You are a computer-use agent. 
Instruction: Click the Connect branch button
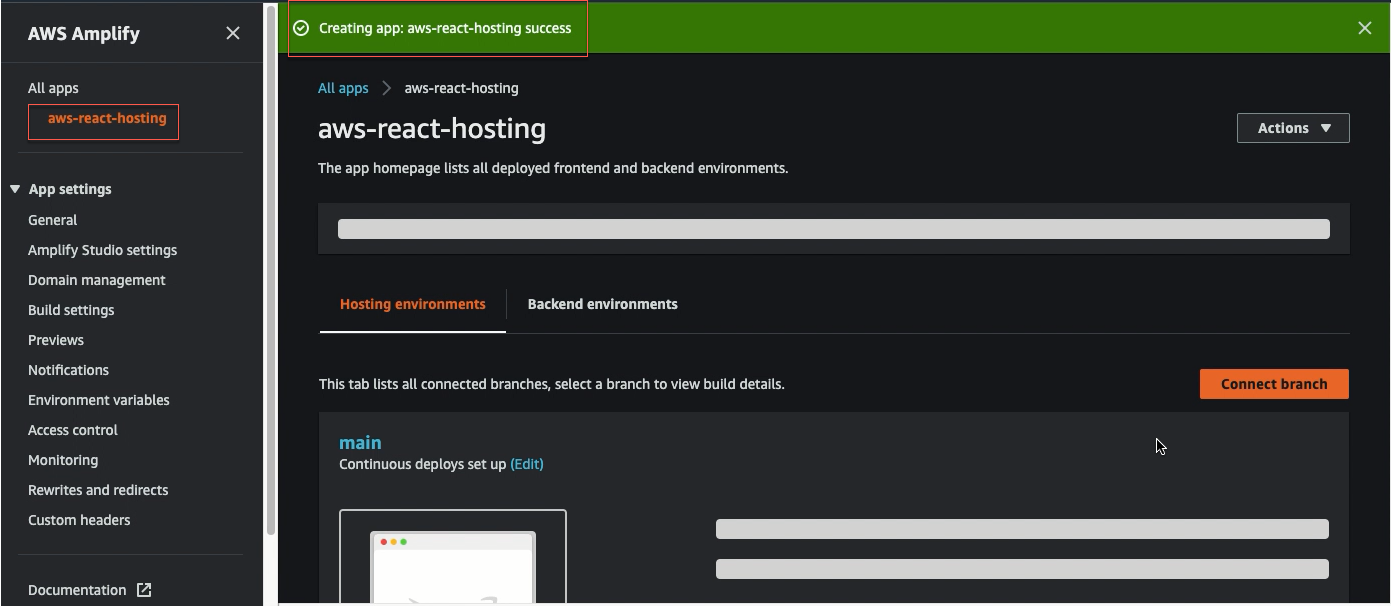[x=1274, y=384]
